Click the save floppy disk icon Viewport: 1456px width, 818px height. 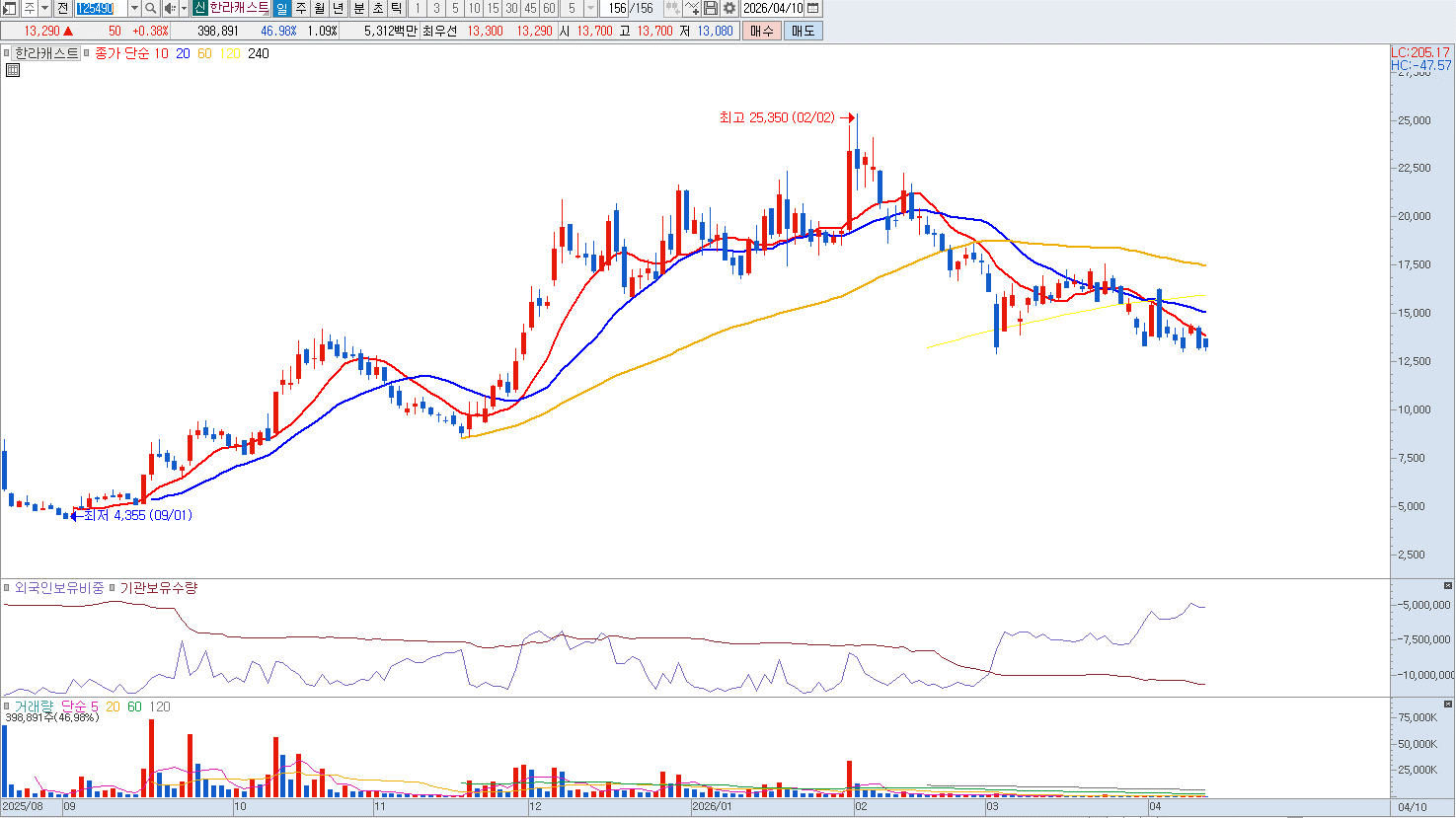click(711, 8)
